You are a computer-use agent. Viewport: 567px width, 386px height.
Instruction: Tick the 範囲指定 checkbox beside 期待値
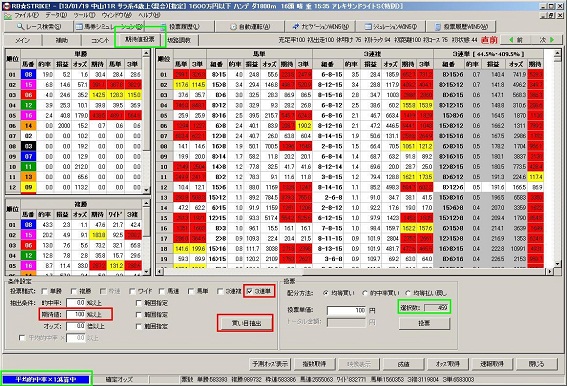138,315
